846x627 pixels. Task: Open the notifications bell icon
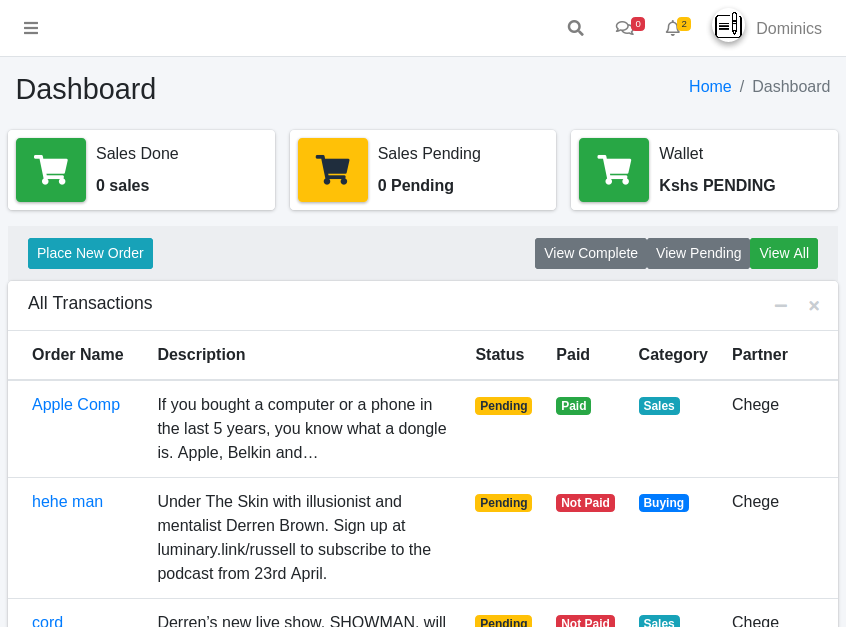click(x=673, y=28)
